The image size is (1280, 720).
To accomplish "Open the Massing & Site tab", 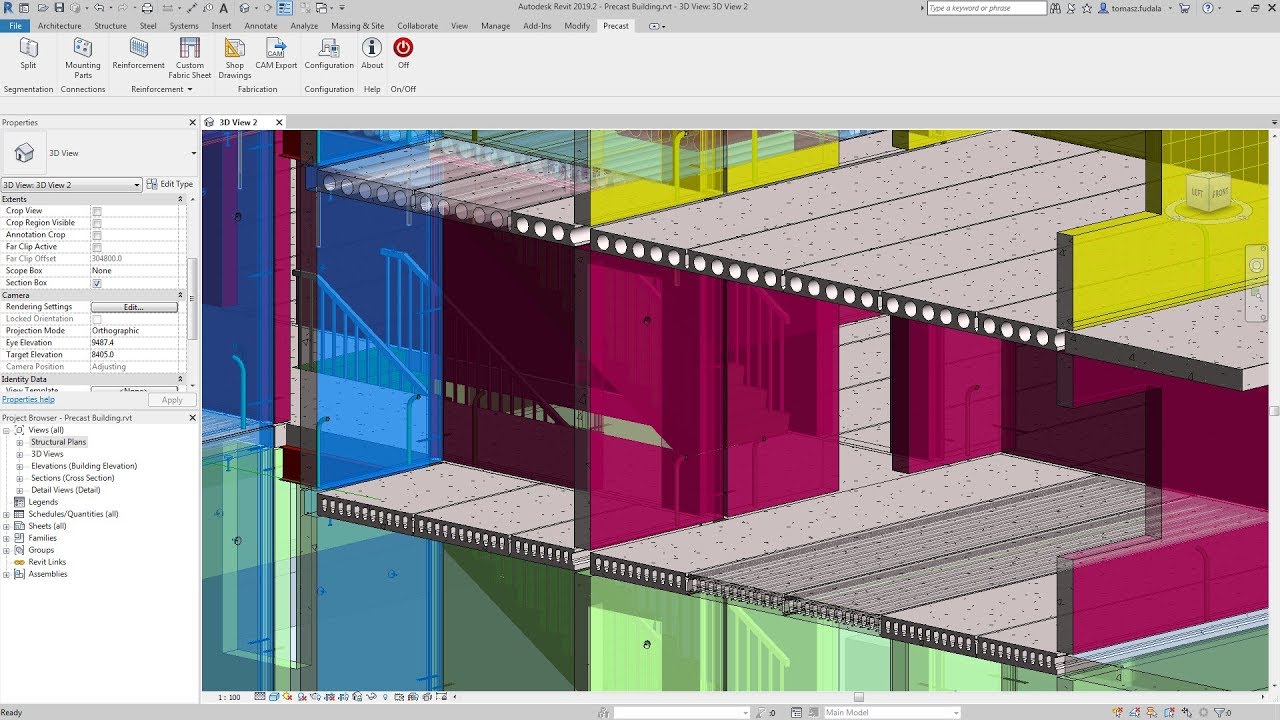I will coord(357,26).
